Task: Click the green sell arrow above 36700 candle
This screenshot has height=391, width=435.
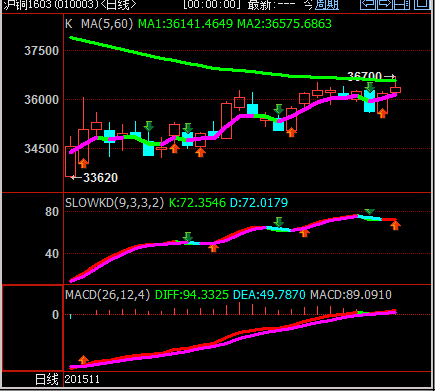Action: tap(369, 87)
